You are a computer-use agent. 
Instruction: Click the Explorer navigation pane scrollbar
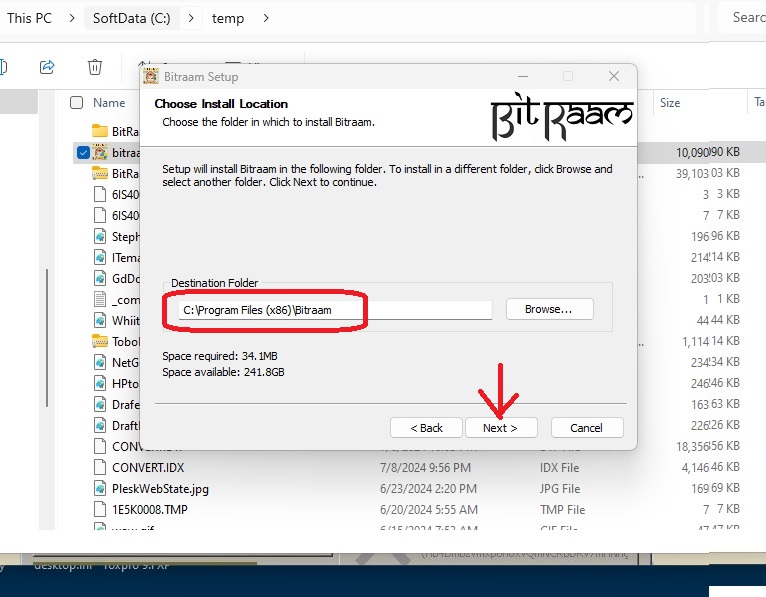point(47,337)
